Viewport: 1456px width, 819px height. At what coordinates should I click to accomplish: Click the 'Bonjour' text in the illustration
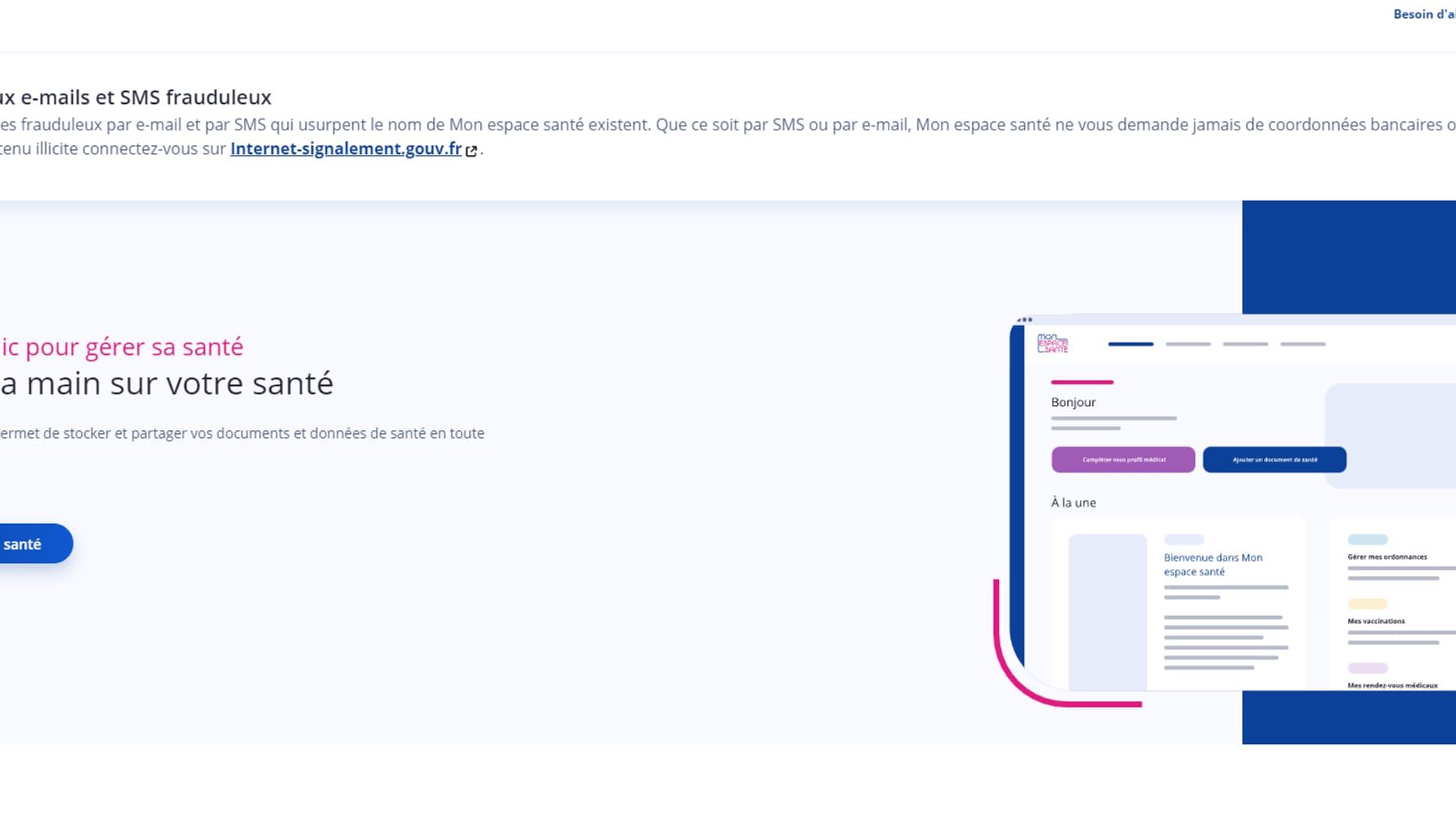tap(1073, 402)
